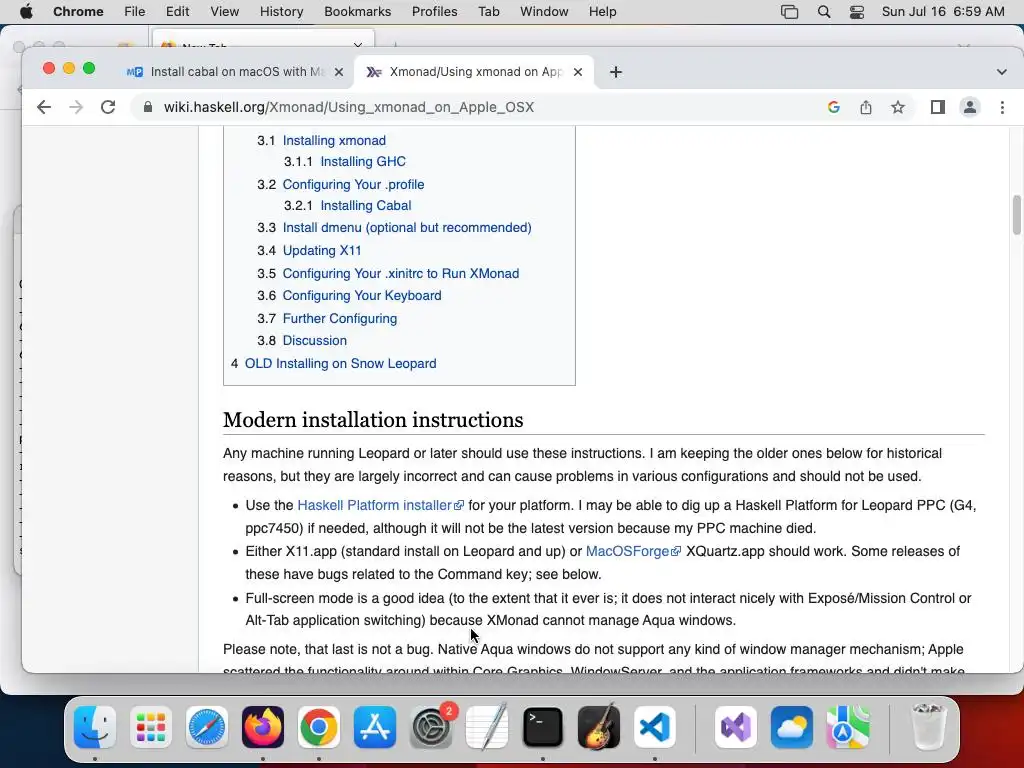
Task: Open Finder from the Dock
Action: (95, 727)
